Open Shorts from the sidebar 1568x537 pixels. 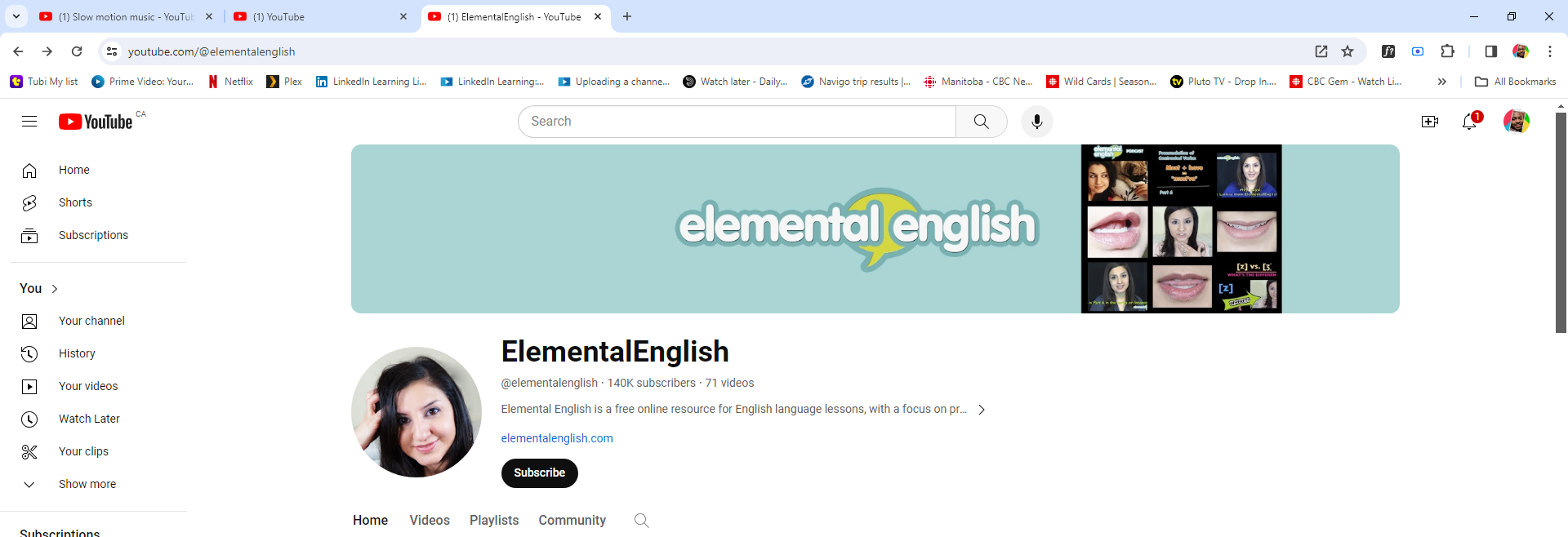point(75,202)
